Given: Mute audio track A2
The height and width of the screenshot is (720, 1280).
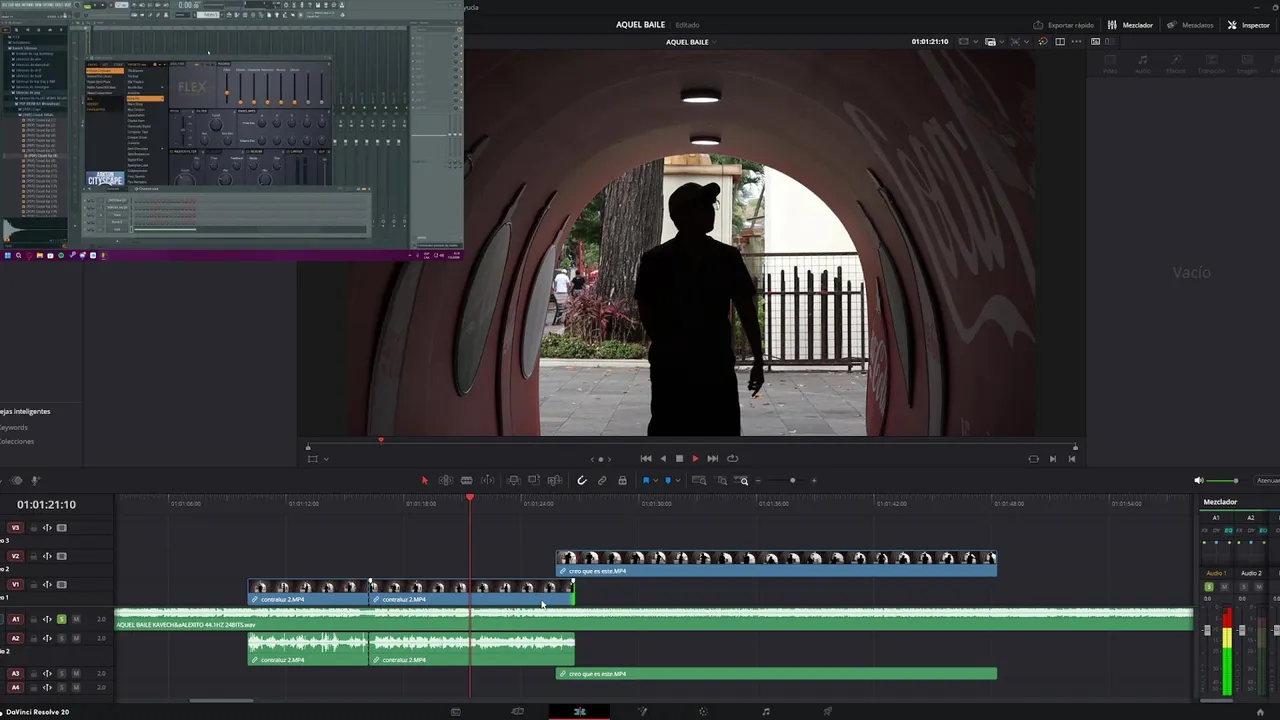Looking at the screenshot, I should [75, 638].
